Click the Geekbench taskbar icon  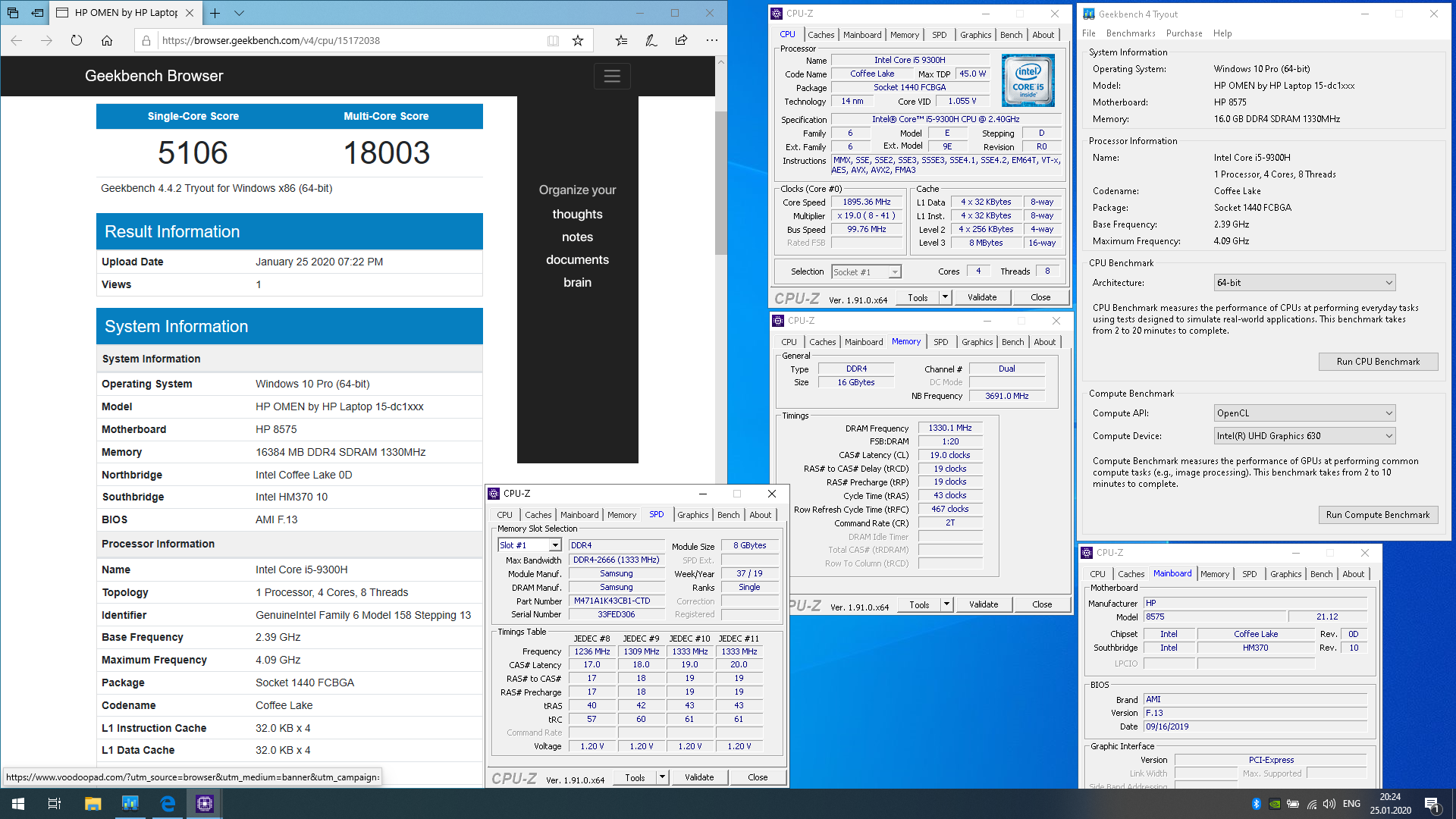coord(130,804)
